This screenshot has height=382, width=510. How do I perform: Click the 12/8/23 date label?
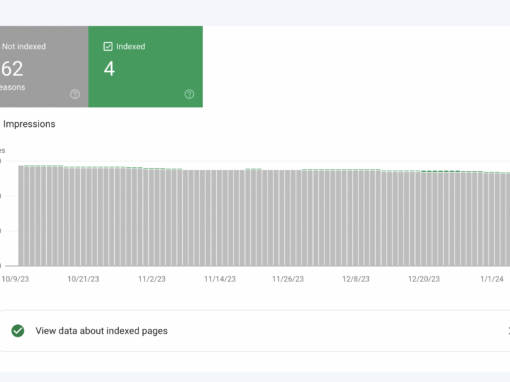pyautogui.click(x=356, y=279)
